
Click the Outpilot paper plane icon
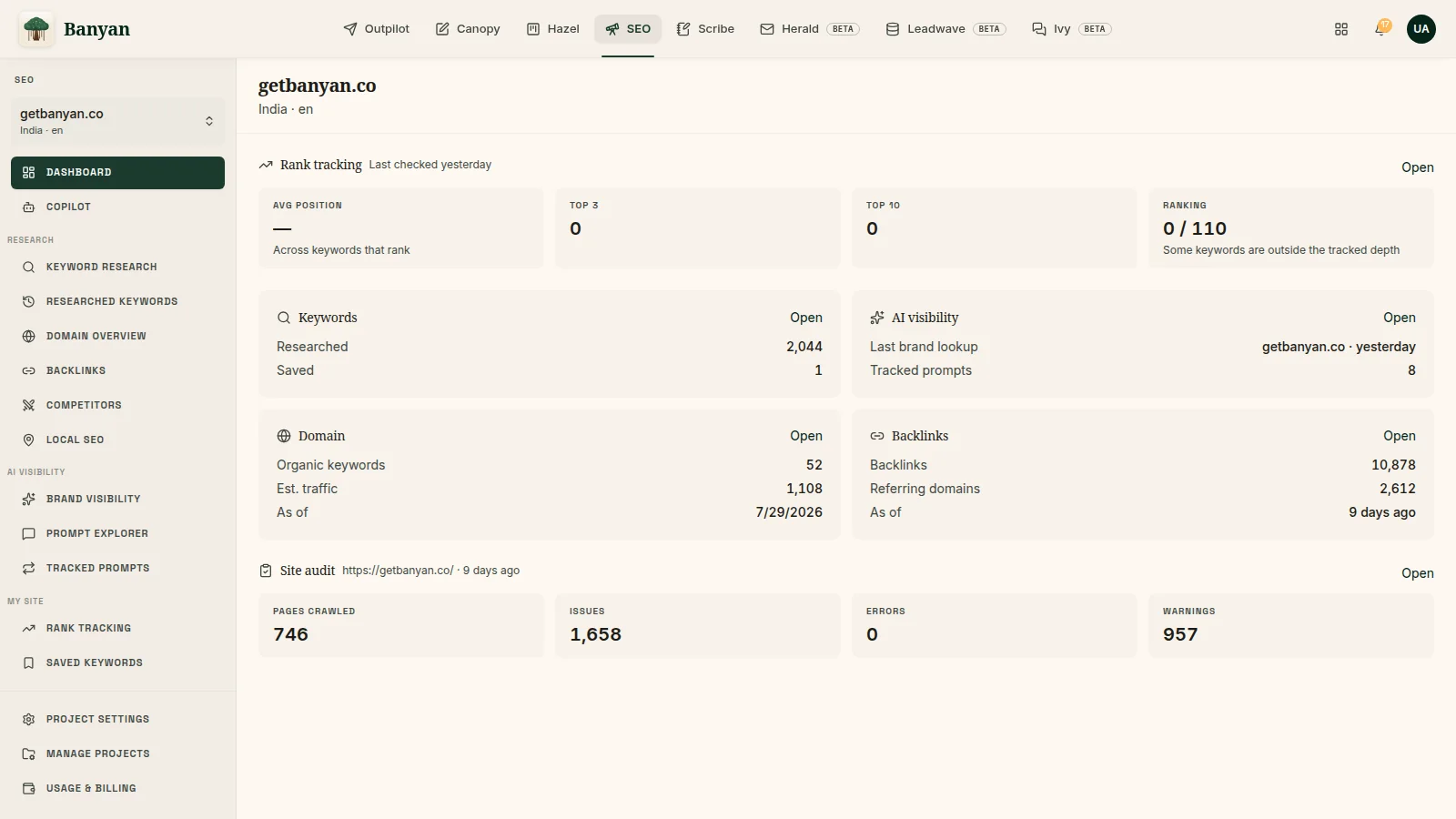coord(350,29)
